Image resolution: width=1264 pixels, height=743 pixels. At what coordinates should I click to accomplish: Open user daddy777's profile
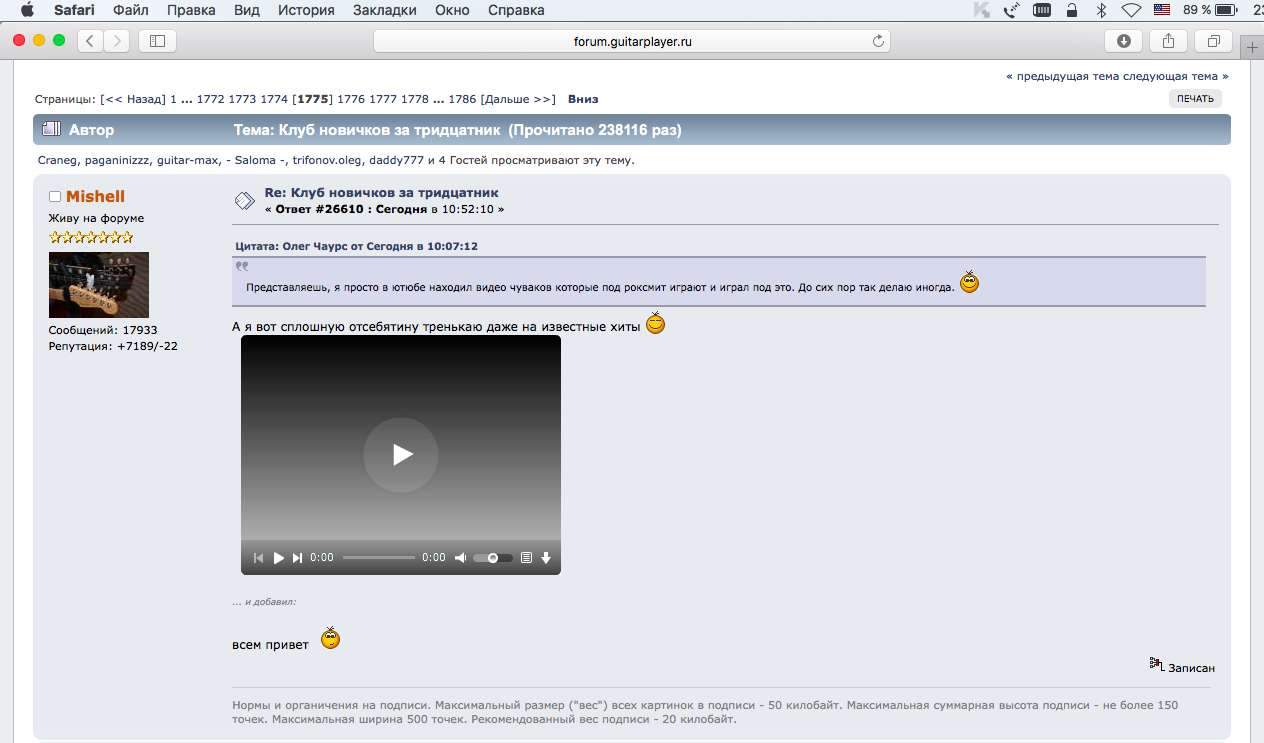396,160
